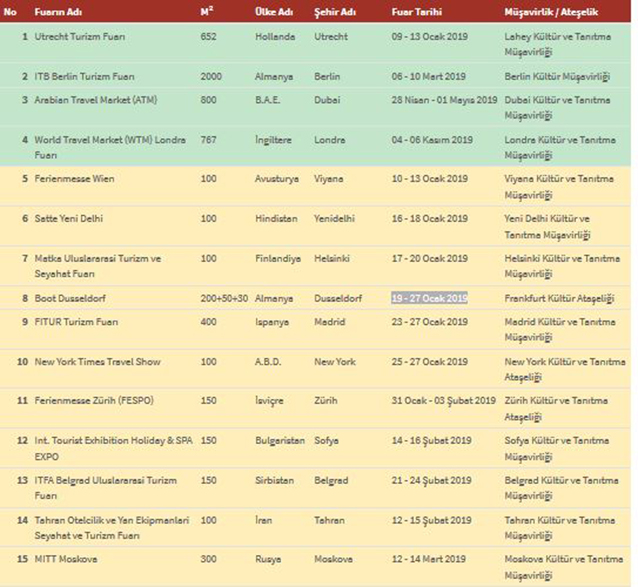Select the Bulgaristan country cell

[x=281, y=440]
